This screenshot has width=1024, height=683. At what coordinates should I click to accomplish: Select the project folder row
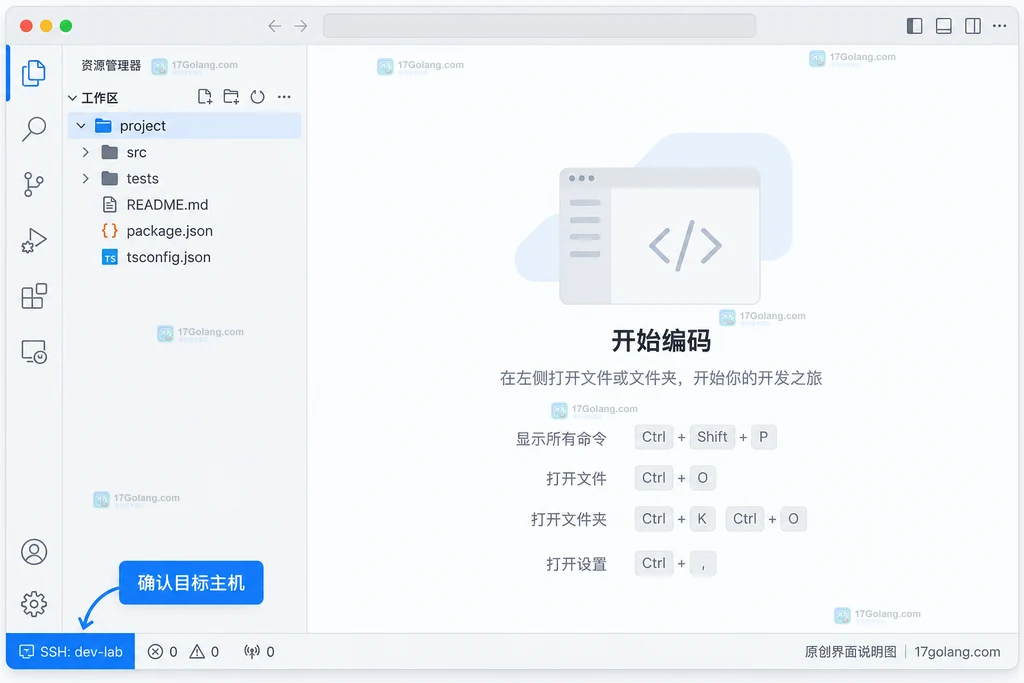coord(184,125)
